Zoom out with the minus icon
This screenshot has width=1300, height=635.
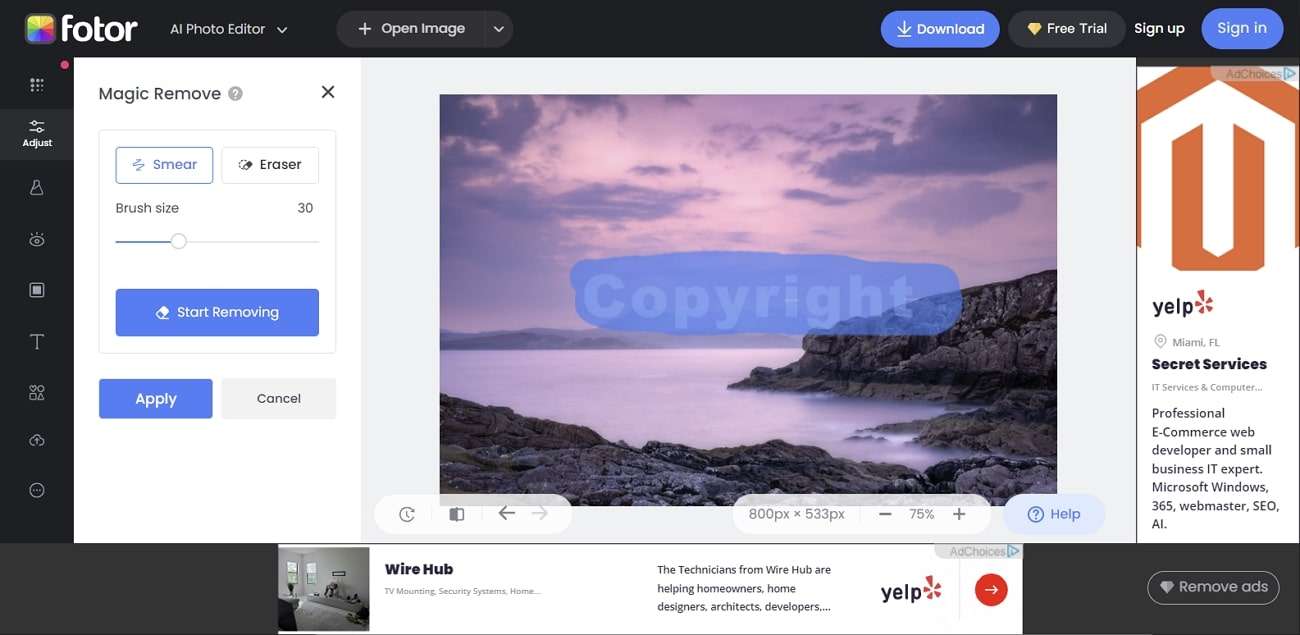885,514
